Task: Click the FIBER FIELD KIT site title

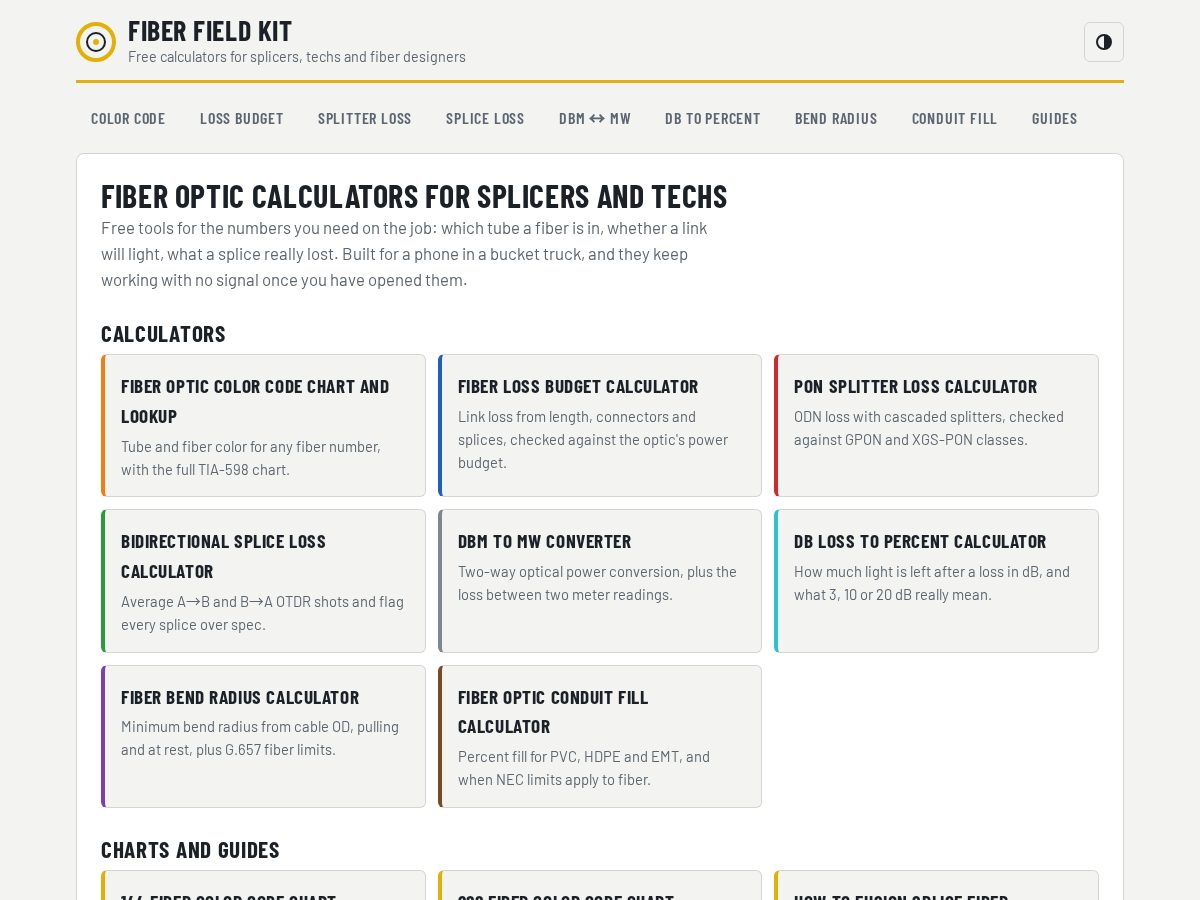Action: click(x=210, y=31)
